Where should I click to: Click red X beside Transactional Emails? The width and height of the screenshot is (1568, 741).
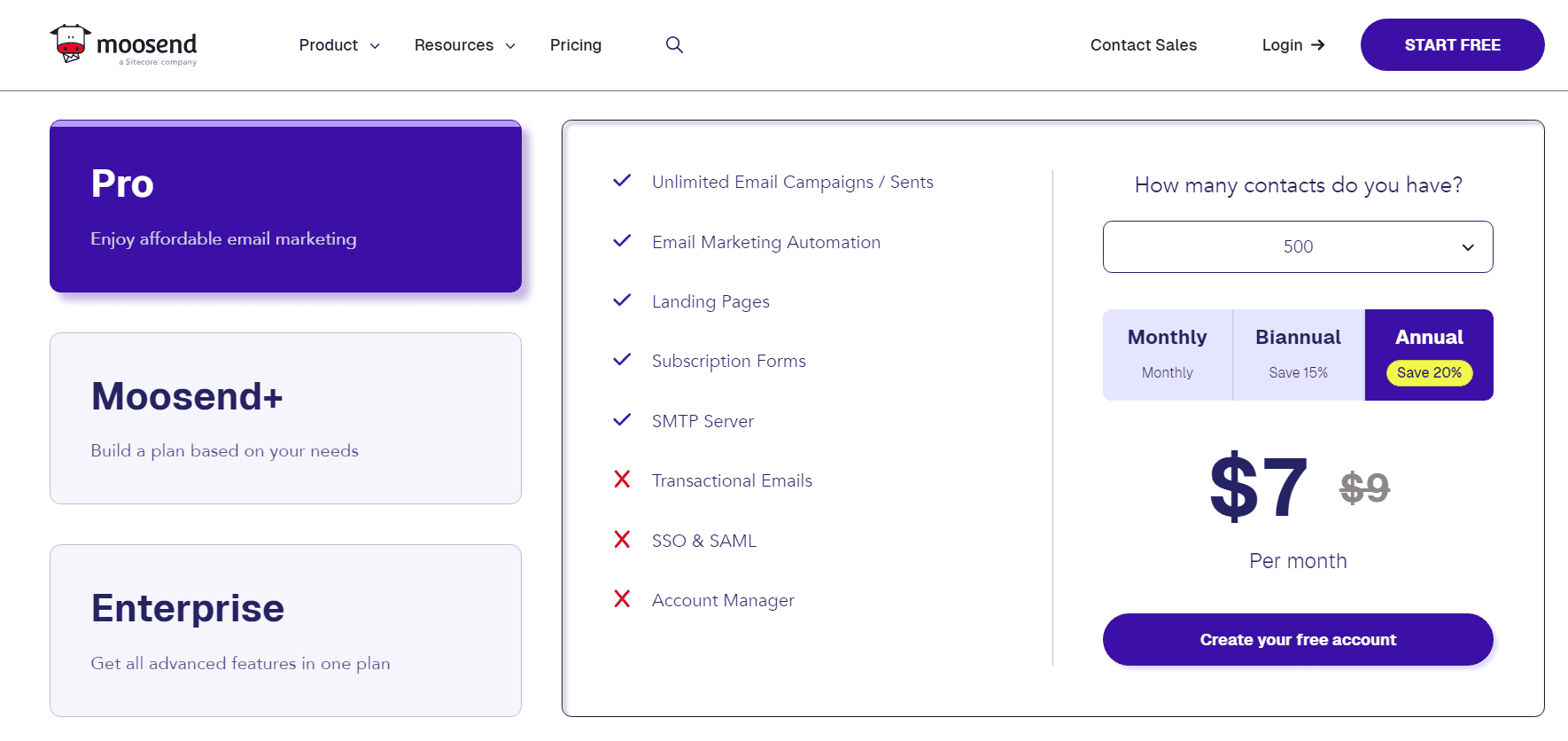click(x=622, y=480)
